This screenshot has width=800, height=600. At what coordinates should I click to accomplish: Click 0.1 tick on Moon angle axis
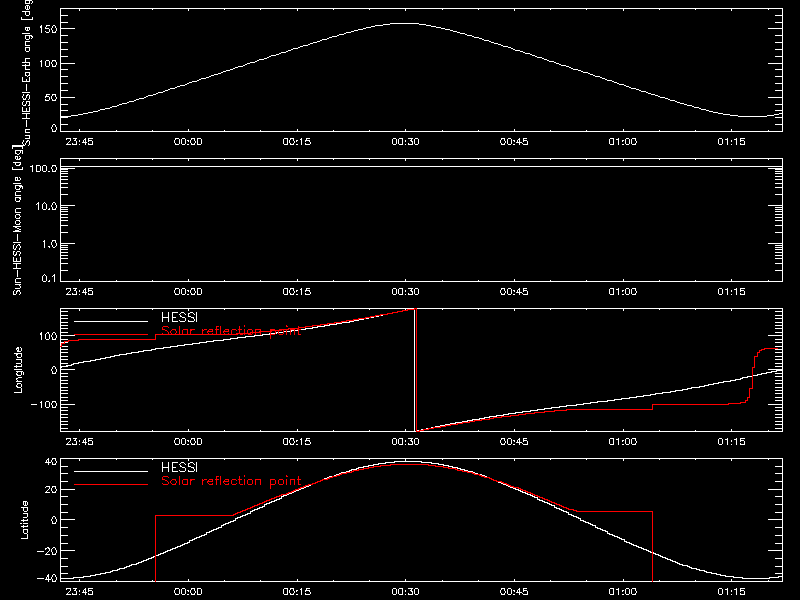[x=49, y=278]
